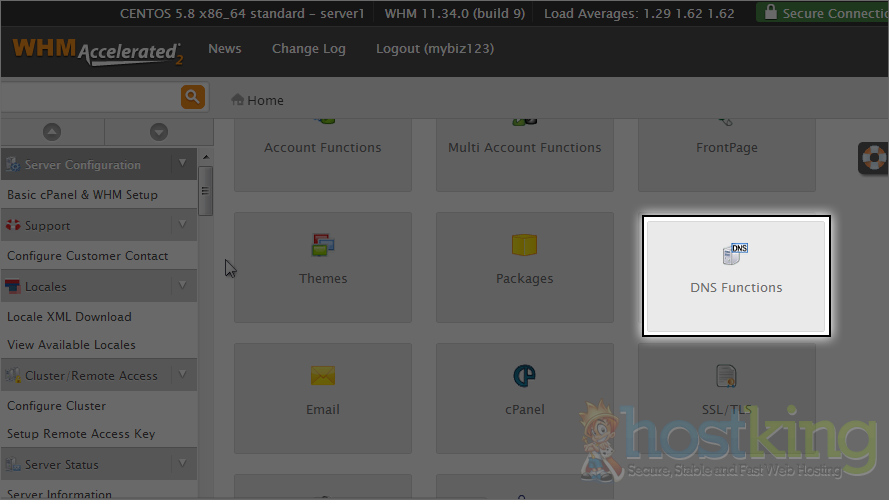Image resolution: width=889 pixels, height=500 pixels.
Task: Click the lifebuoy help icon
Action: (x=874, y=158)
